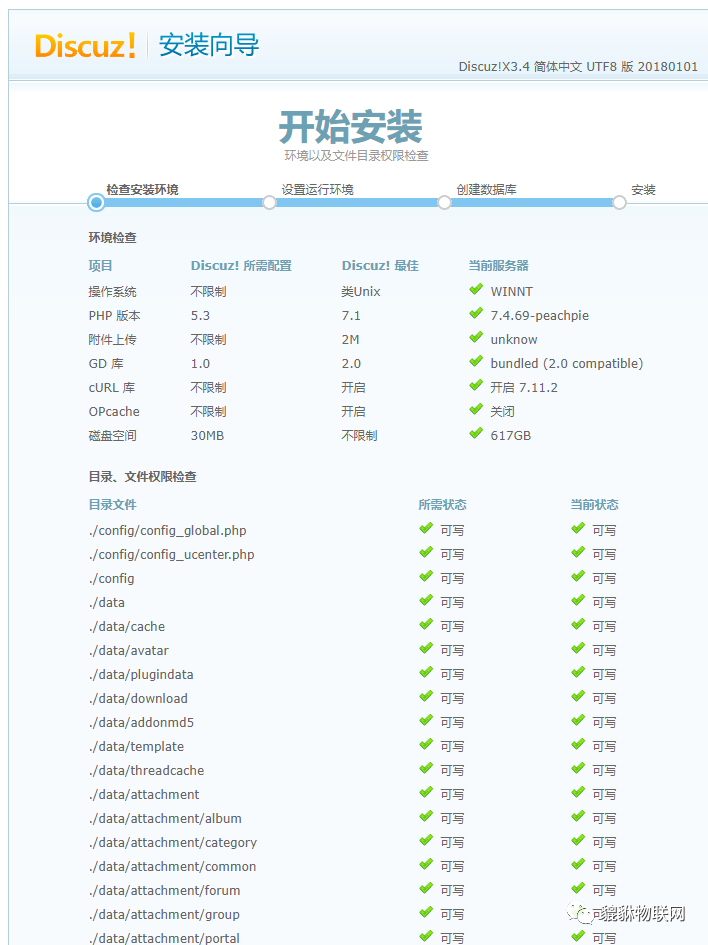Click the ./data/attachment path text
708x945 pixels.
tap(144, 794)
